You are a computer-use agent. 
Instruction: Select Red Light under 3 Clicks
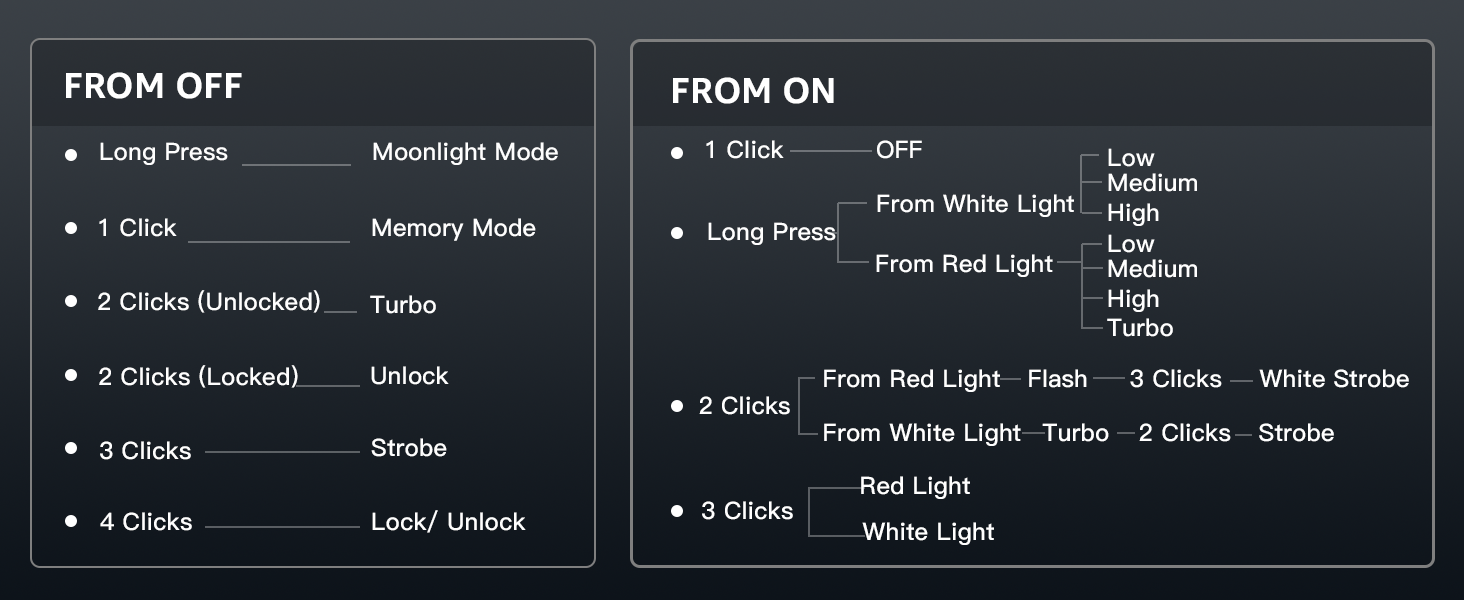click(x=915, y=486)
